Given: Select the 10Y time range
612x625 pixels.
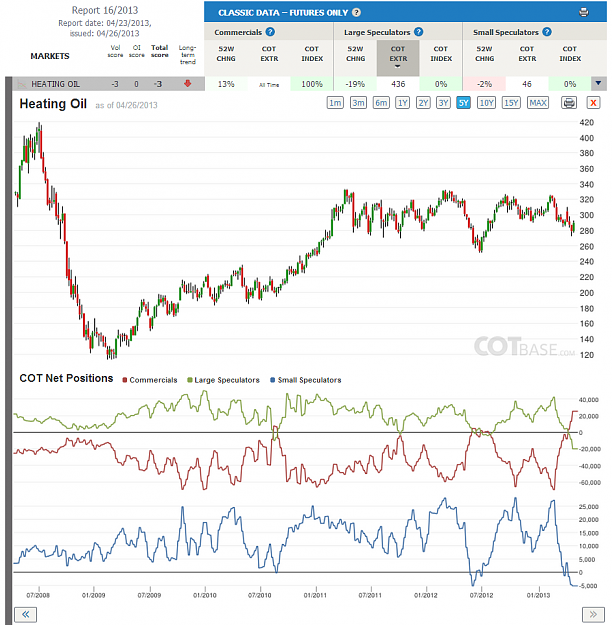Looking at the screenshot, I should click(x=486, y=103).
